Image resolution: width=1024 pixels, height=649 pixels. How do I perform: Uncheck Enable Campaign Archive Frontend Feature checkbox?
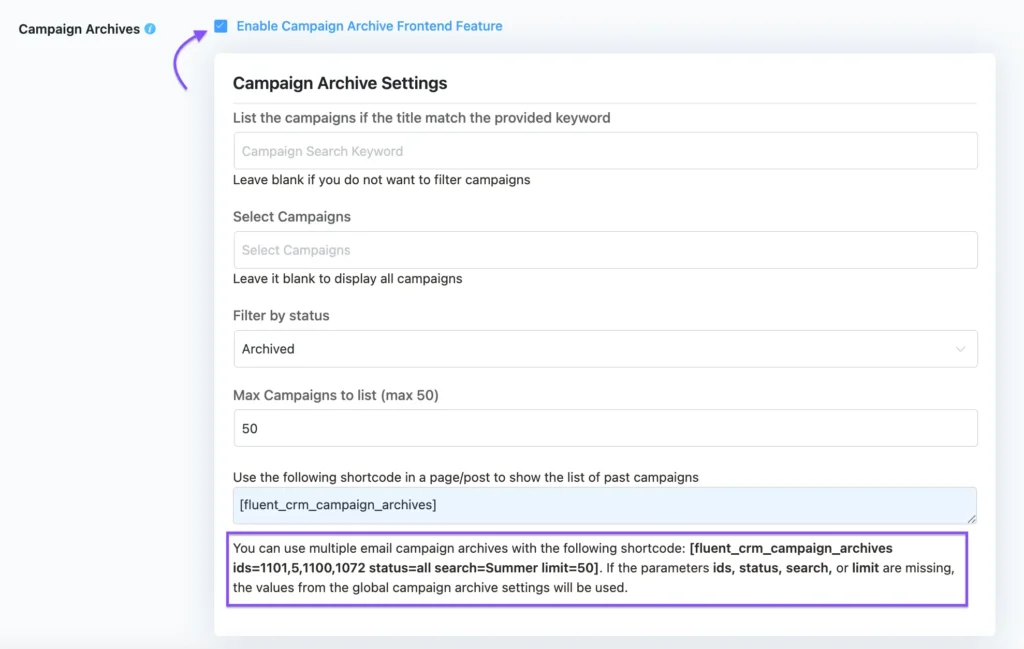pyautogui.click(x=221, y=26)
